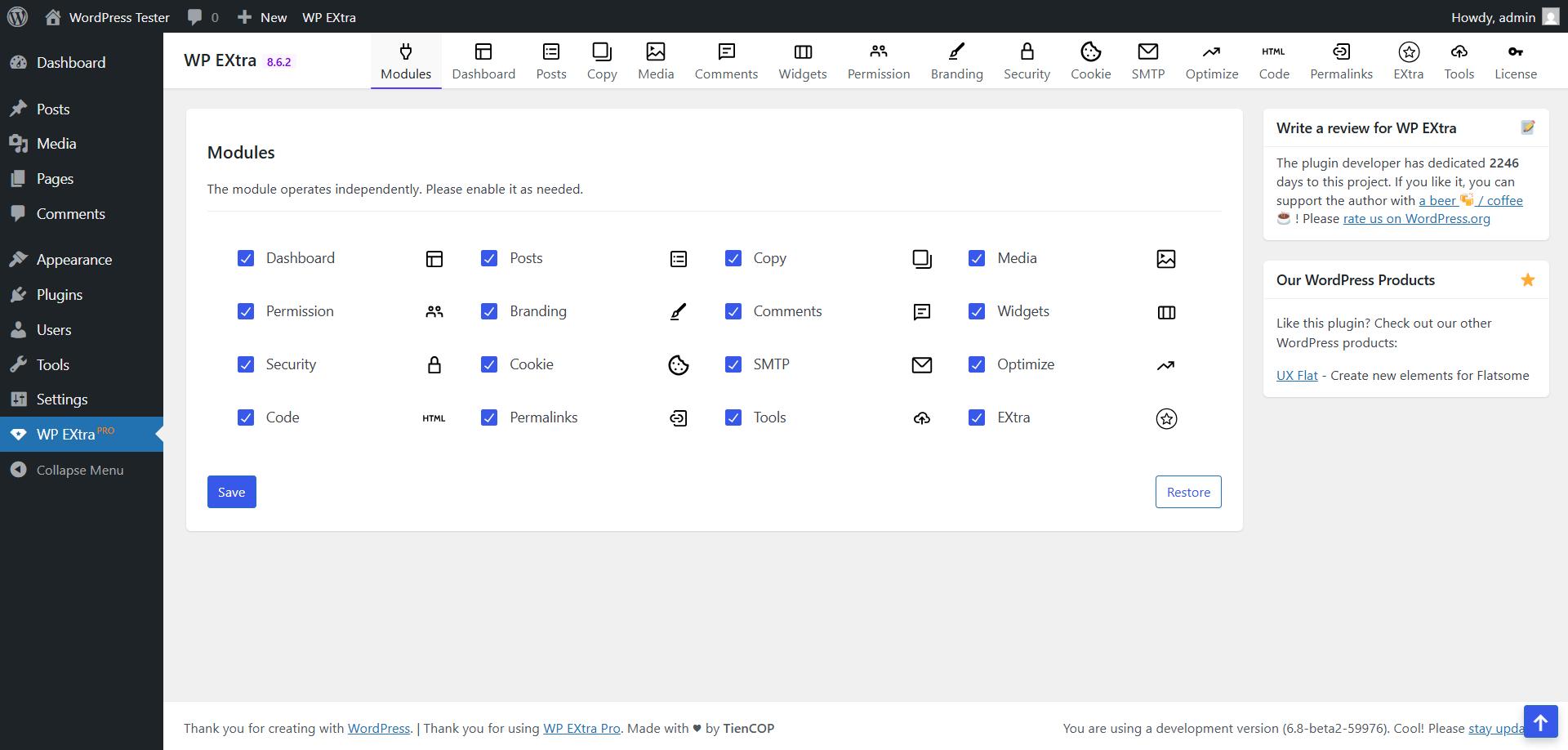Image resolution: width=1568 pixels, height=750 pixels.
Task: Open the SMTP tab
Action: (1147, 61)
